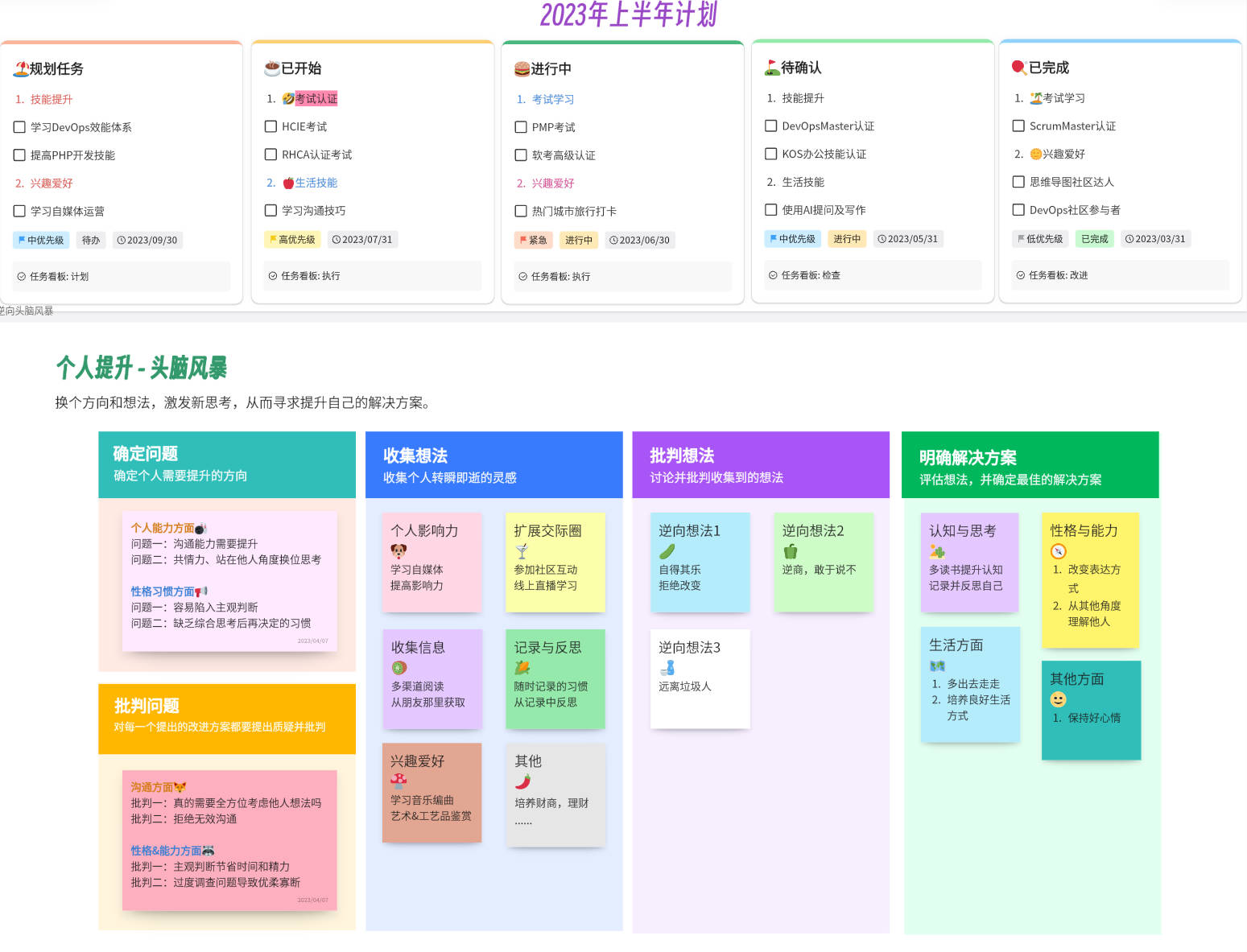Select the 个人能力方面 sticky note
1247x952 pixels.
pyautogui.click(x=229, y=581)
